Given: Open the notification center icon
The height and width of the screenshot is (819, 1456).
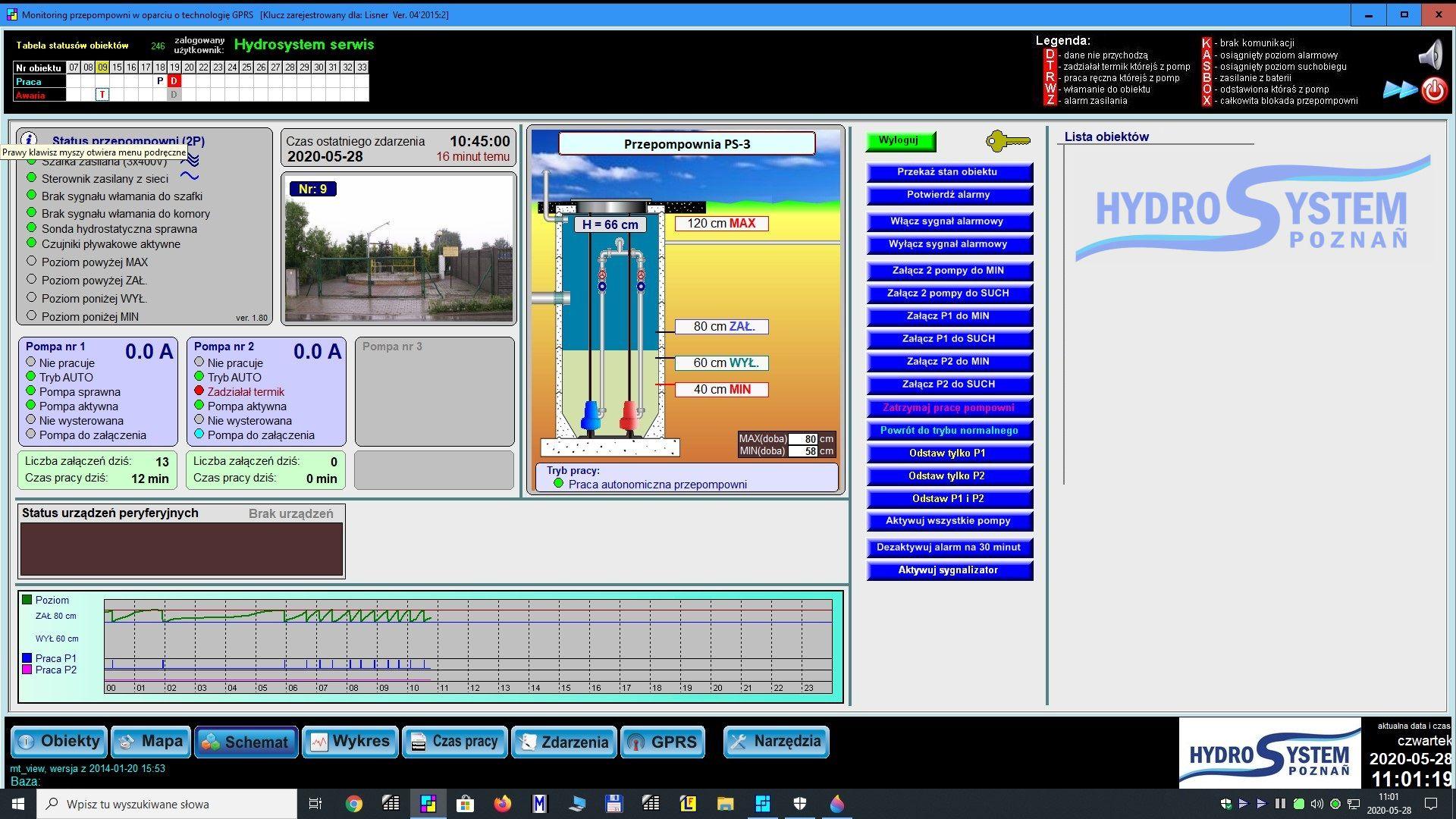Looking at the screenshot, I should click(x=1432, y=804).
